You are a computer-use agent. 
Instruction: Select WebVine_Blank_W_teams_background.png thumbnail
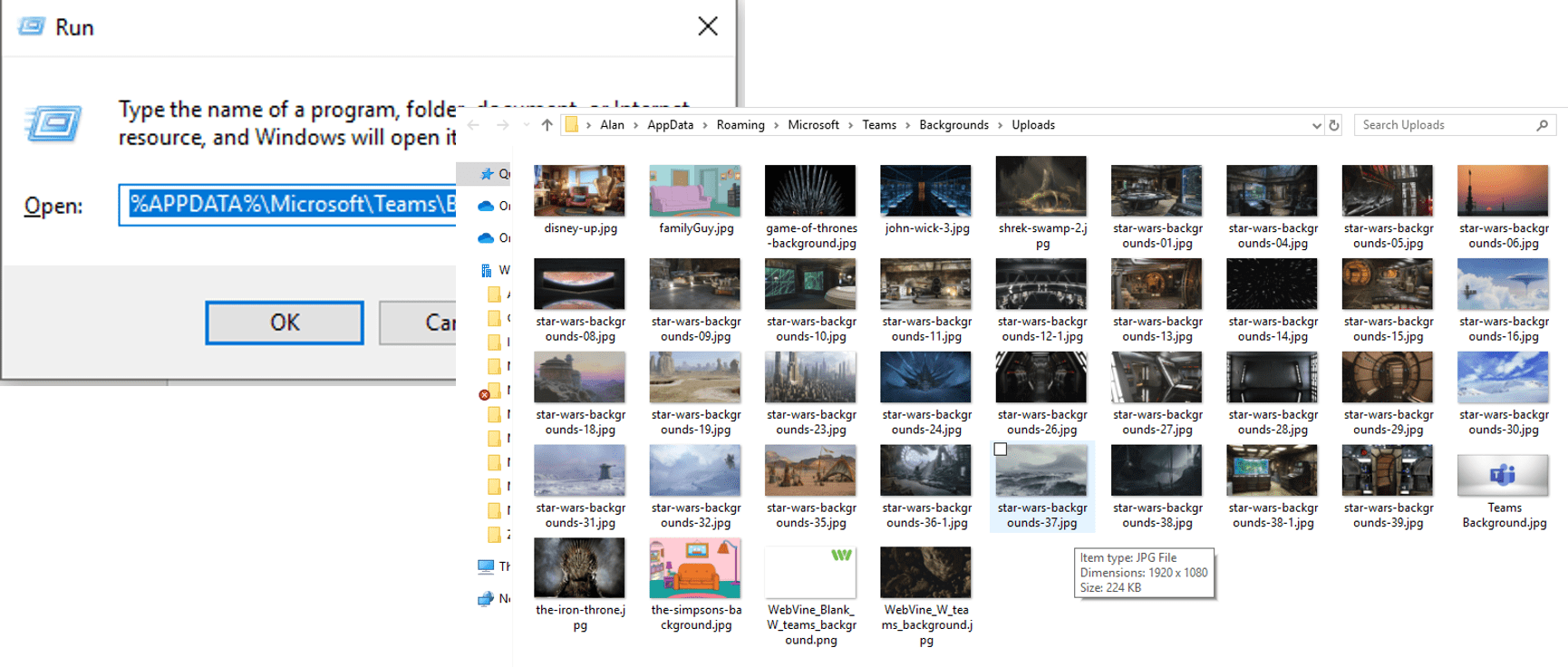(810, 573)
